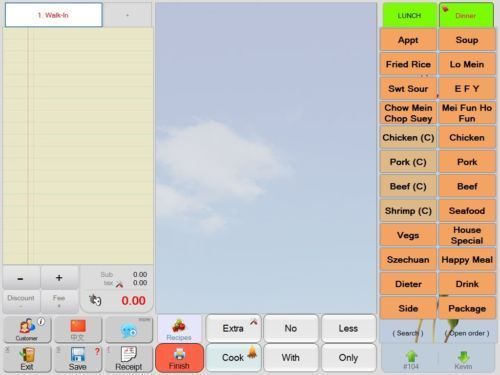
Task: Select the No modifier
Action: [291, 329]
